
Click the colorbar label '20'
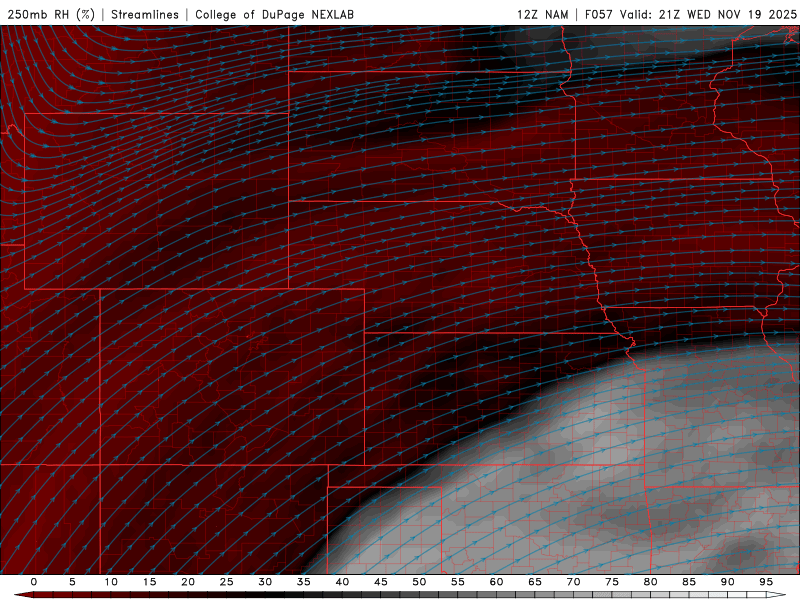click(188, 582)
